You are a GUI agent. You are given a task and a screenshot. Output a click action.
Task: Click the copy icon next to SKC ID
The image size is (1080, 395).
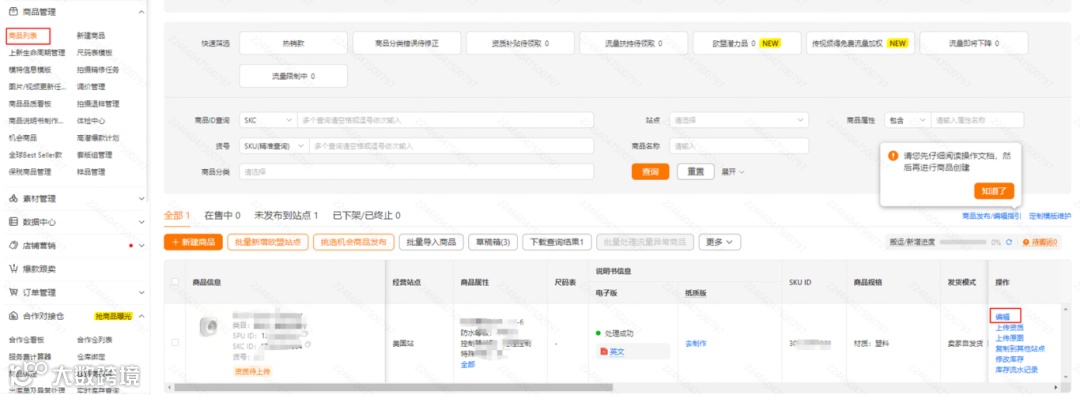tap(308, 344)
